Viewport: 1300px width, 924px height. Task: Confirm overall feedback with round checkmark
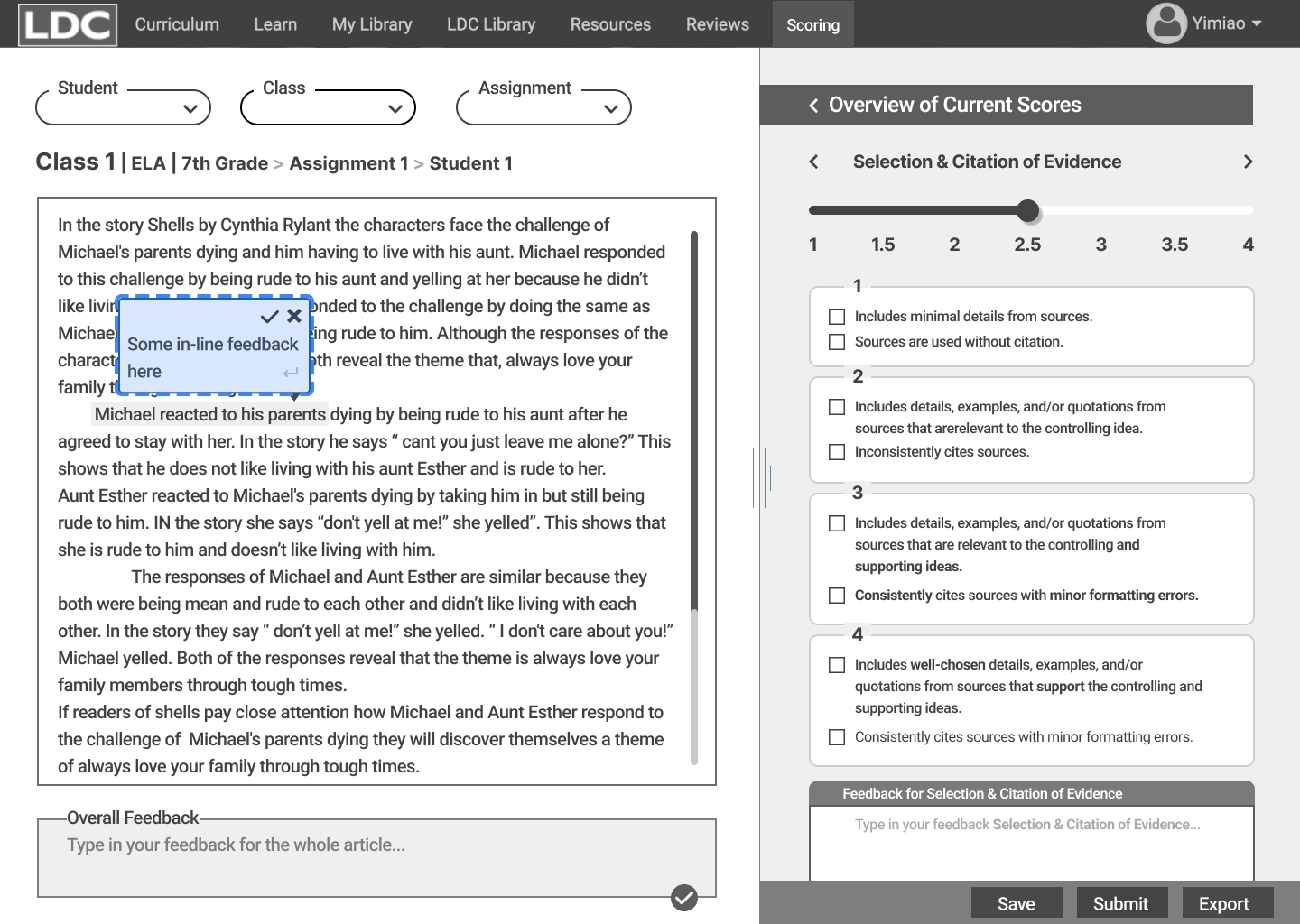(x=684, y=897)
